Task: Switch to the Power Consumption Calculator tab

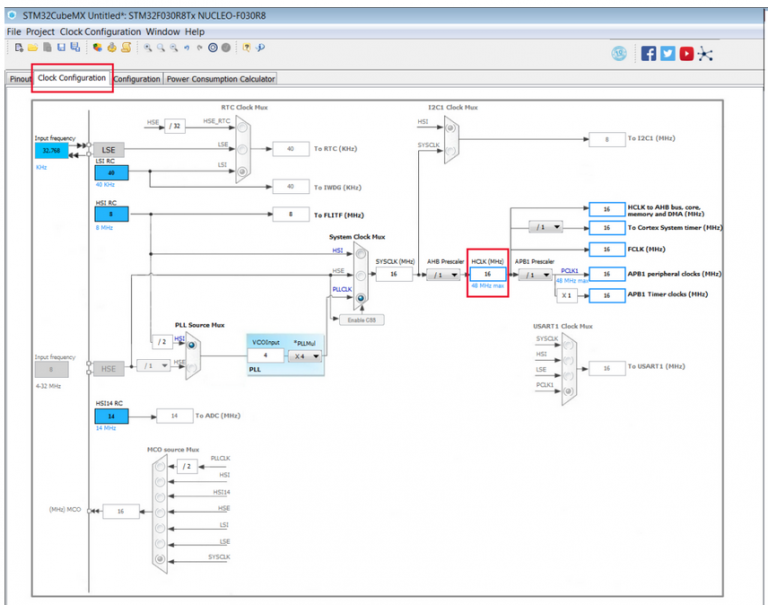Action: click(x=220, y=79)
